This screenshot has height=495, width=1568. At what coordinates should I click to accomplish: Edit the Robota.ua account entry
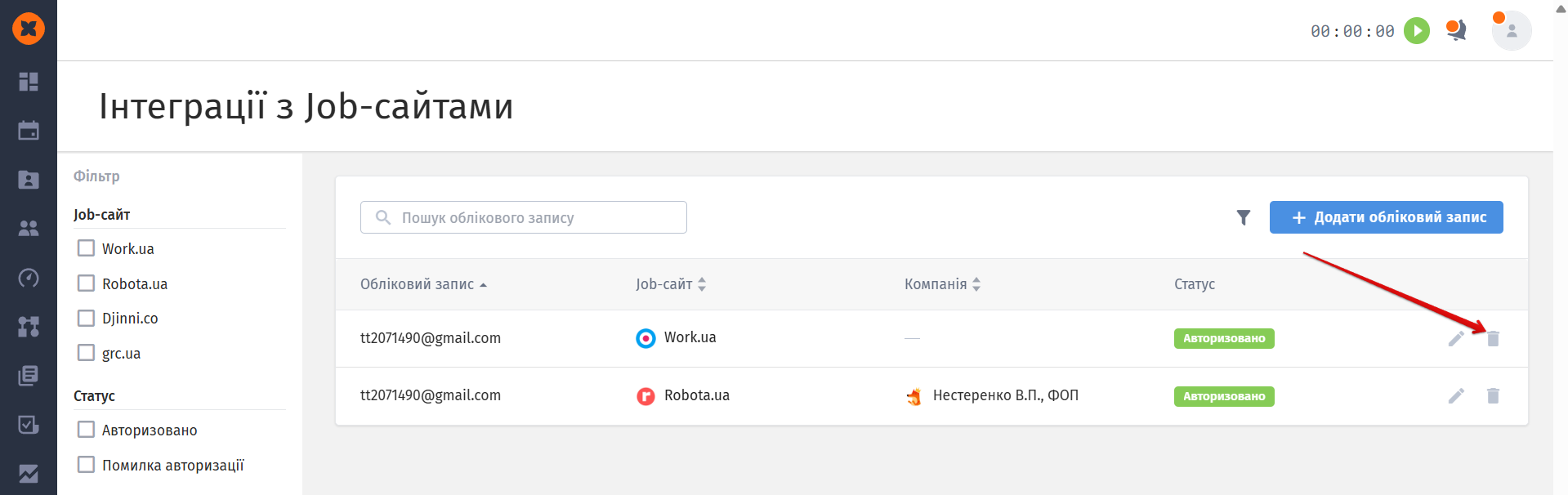pos(1456,396)
